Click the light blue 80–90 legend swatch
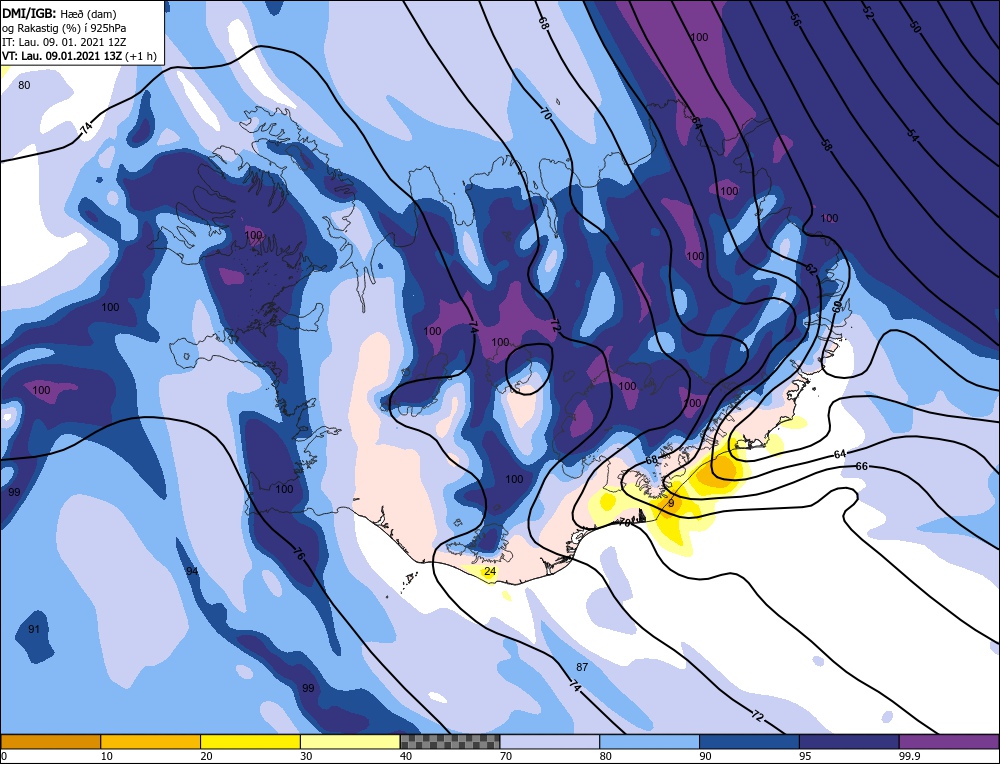Screen dimensions: 1000x764 tap(649, 741)
